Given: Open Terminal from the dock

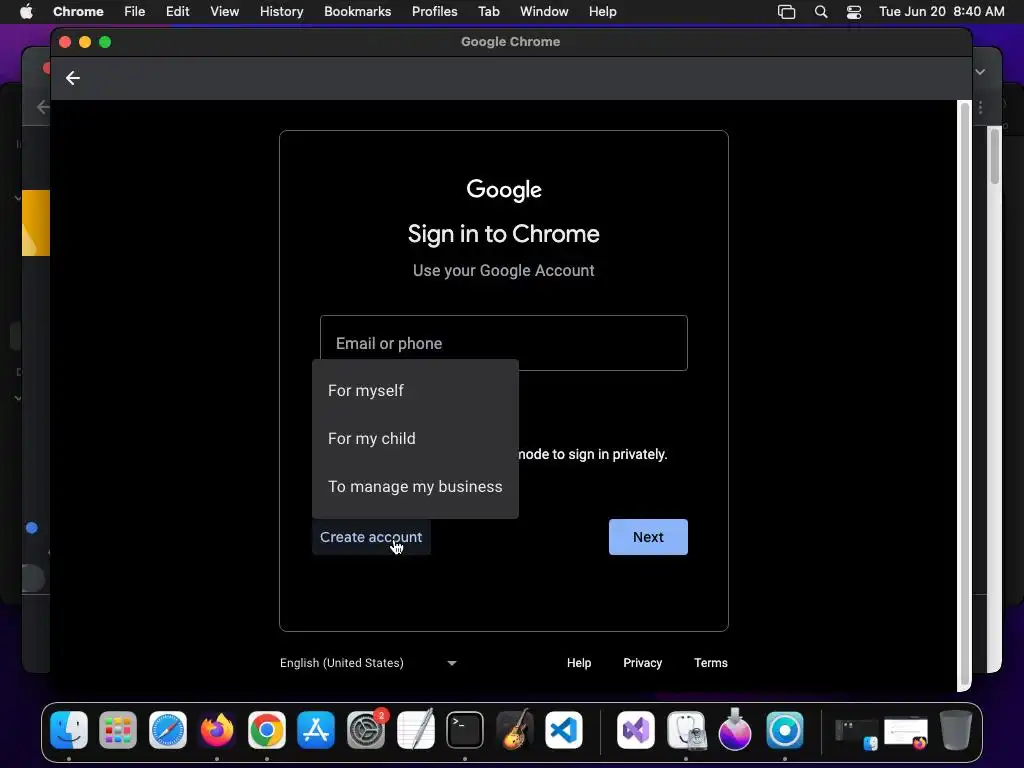Looking at the screenshot, I should pos(465,729).
